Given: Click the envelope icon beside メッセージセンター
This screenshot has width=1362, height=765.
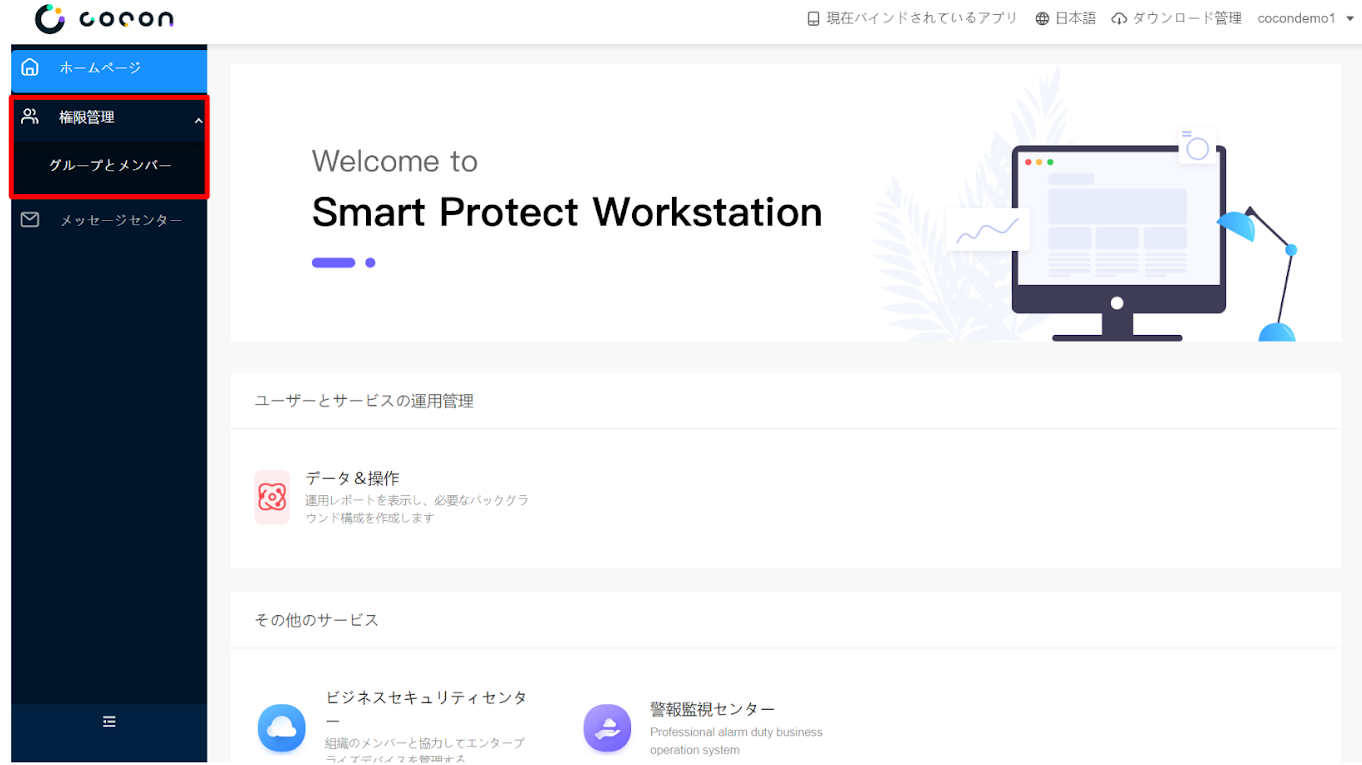Looking at the screenshot, I should 30,219.
